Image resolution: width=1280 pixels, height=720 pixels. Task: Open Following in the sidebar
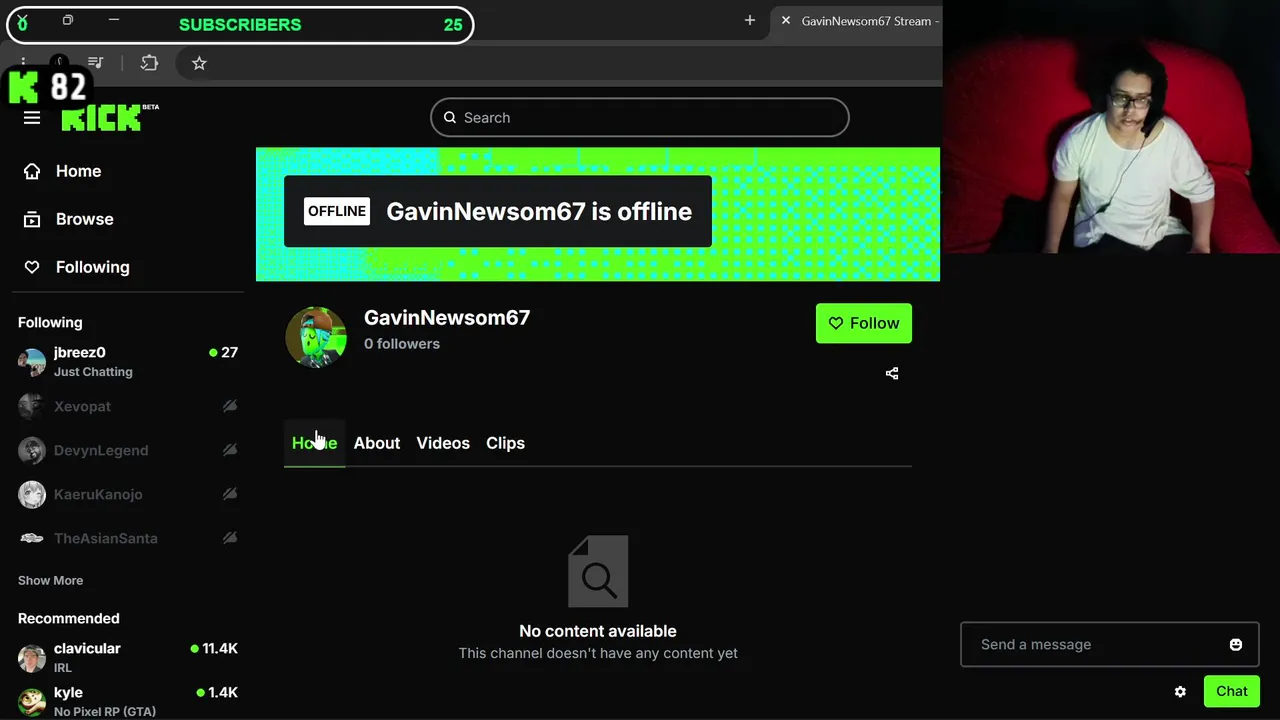[92, 267]
